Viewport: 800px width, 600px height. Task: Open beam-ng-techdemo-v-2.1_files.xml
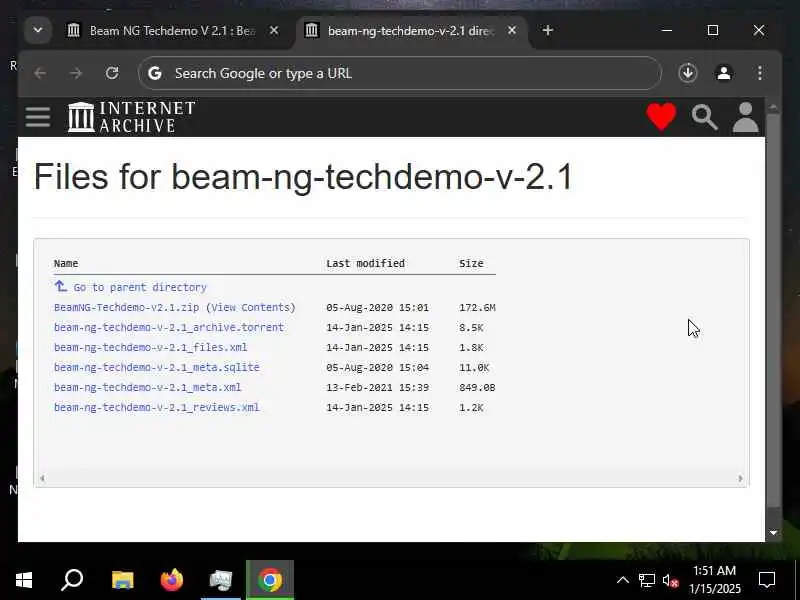click(151, 347)
